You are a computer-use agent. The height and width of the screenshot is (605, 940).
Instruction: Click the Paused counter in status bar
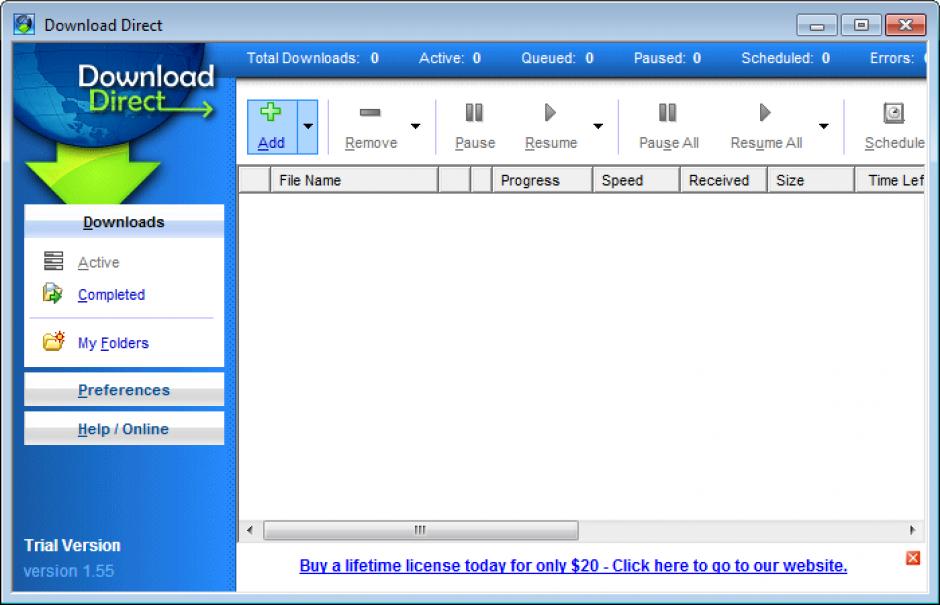(667, 58)
